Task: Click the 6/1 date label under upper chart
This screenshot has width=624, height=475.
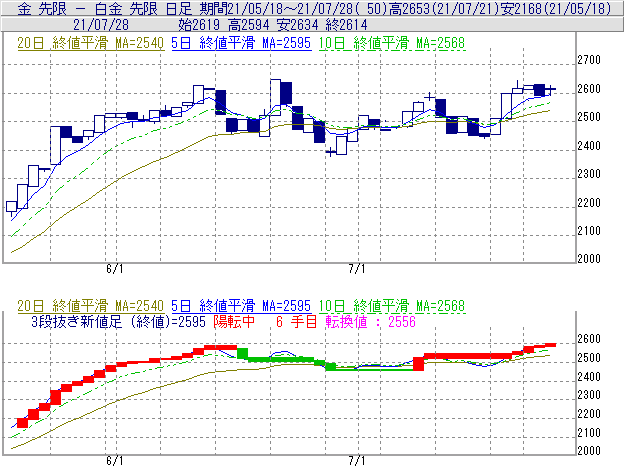Action: tap(115, 269)
